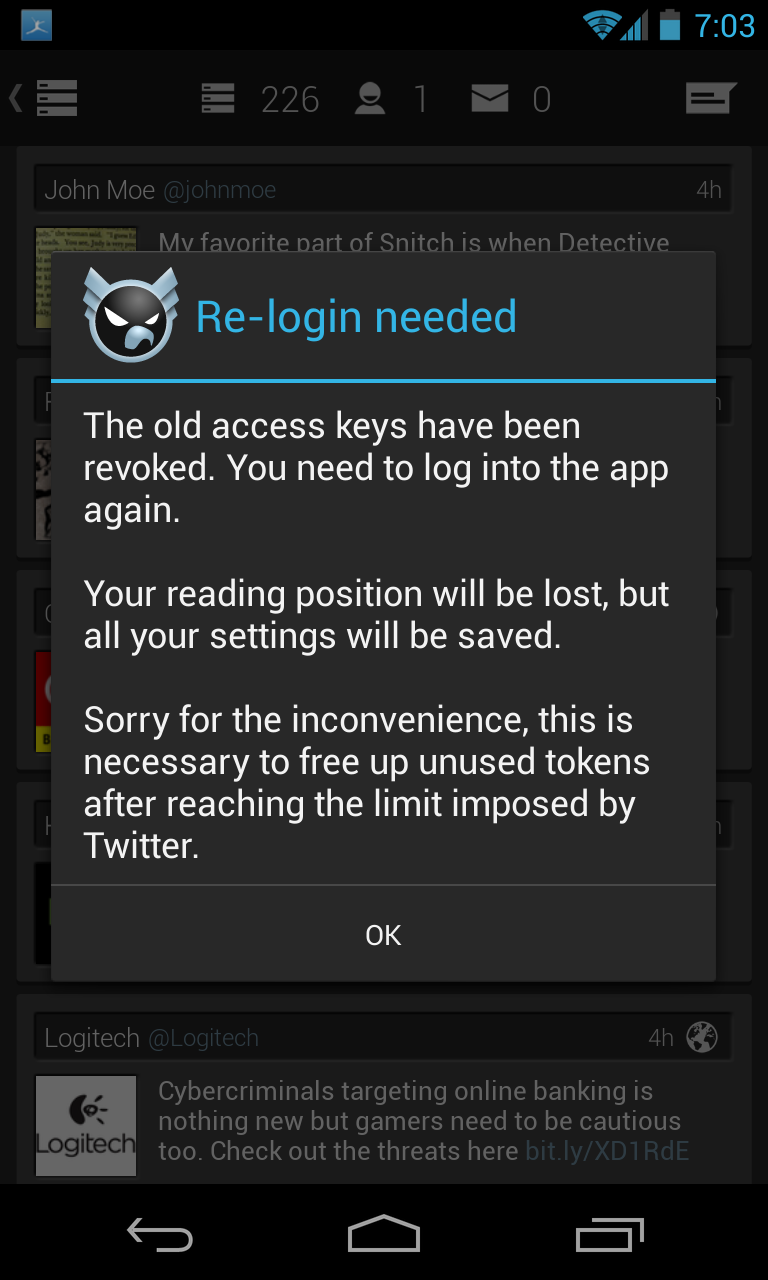Open mentions via the person icon
The height and width of the screenshot is (1280, 768).
pos(370,99)
